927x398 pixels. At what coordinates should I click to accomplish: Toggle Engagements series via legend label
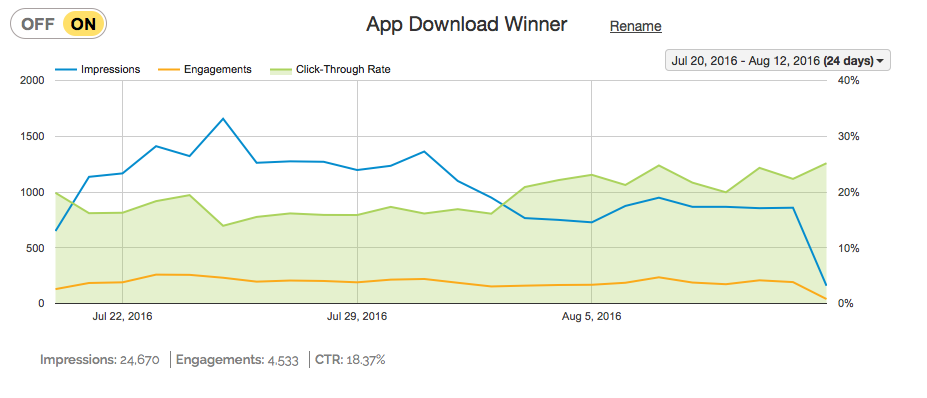click(x=218, y=69)
